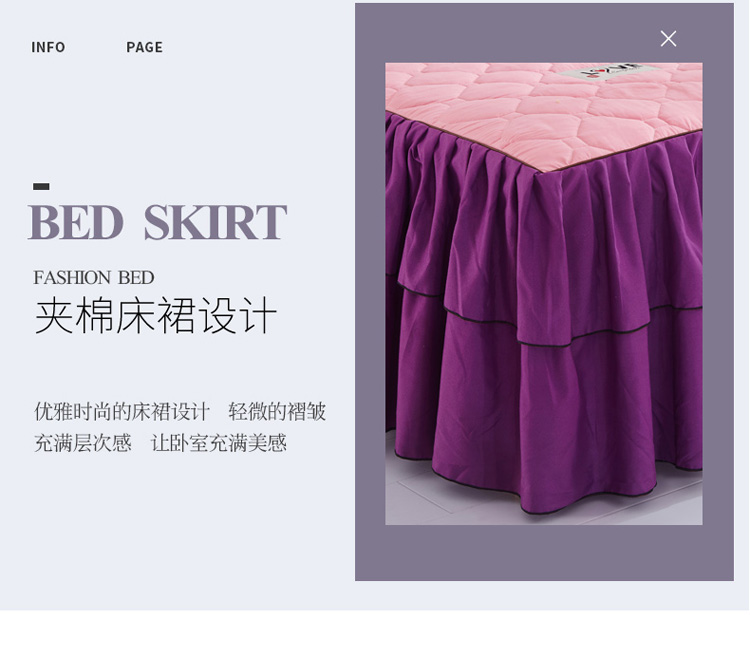Viewport: 750px width, 645px height.
Task: Click the 夹棉床裙设计 heading
Action: (156, 314)
